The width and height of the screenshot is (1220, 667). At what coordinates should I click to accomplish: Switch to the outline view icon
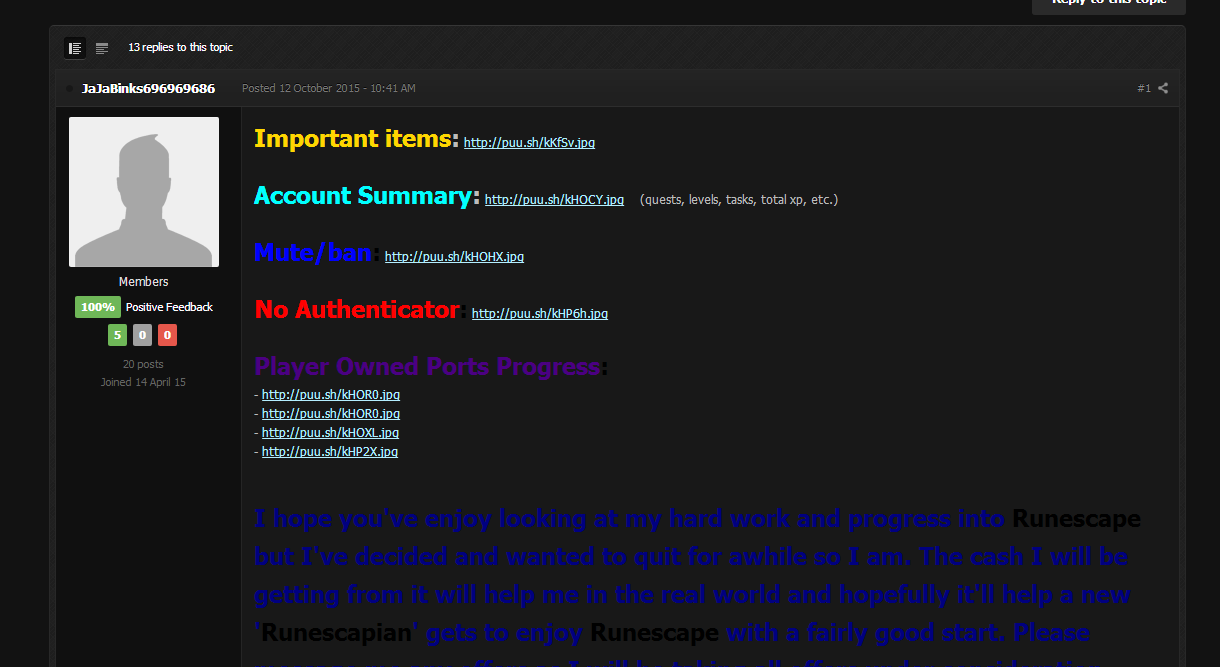[x=102, y=48]
